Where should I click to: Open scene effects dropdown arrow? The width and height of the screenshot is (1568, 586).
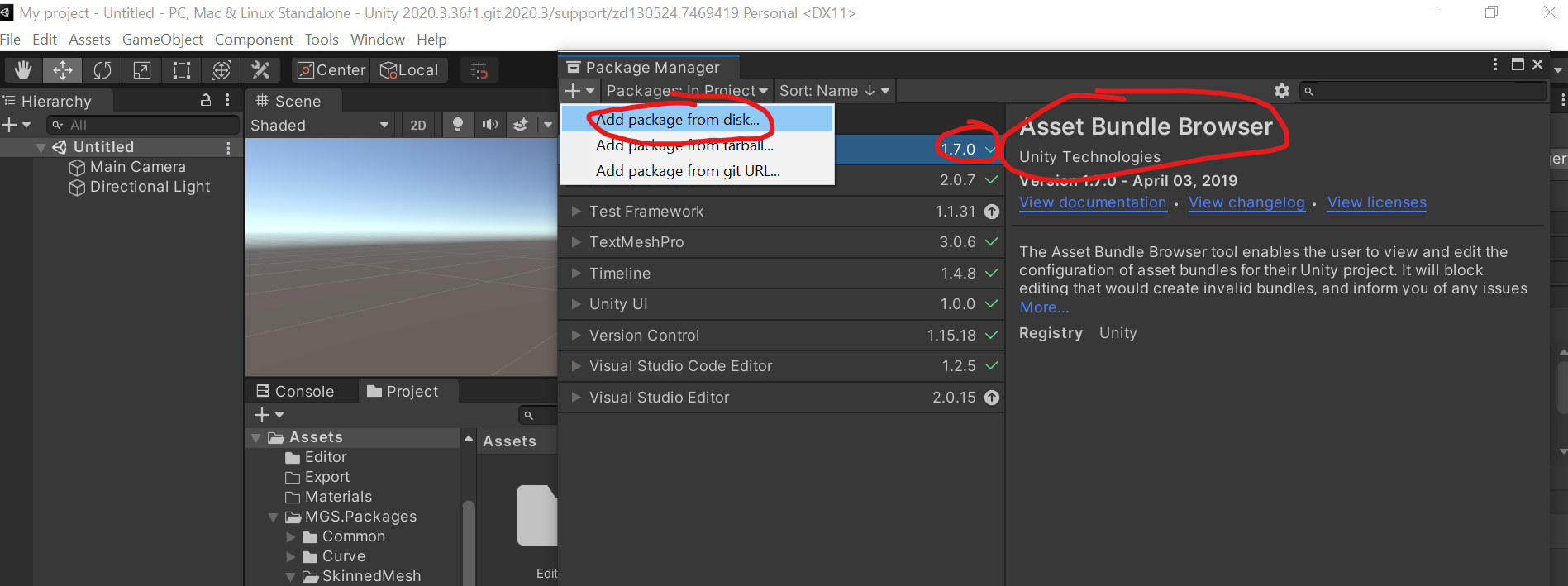click(x=547, y=125)
